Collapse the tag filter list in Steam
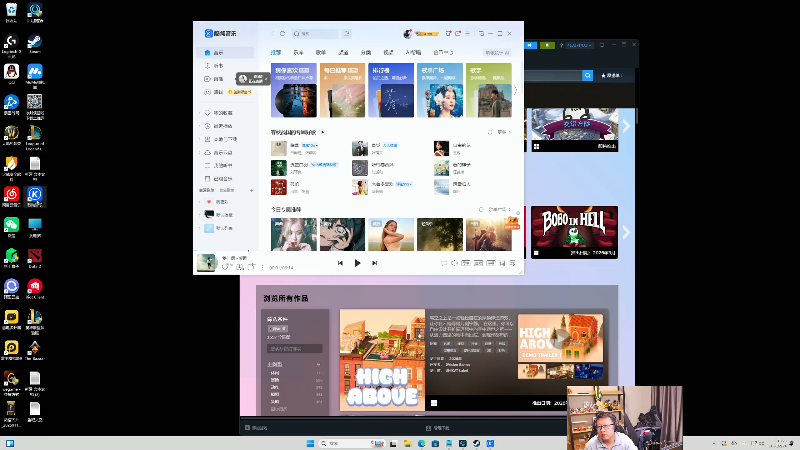This screenshot has height=450, width=800. coord(318,365)
